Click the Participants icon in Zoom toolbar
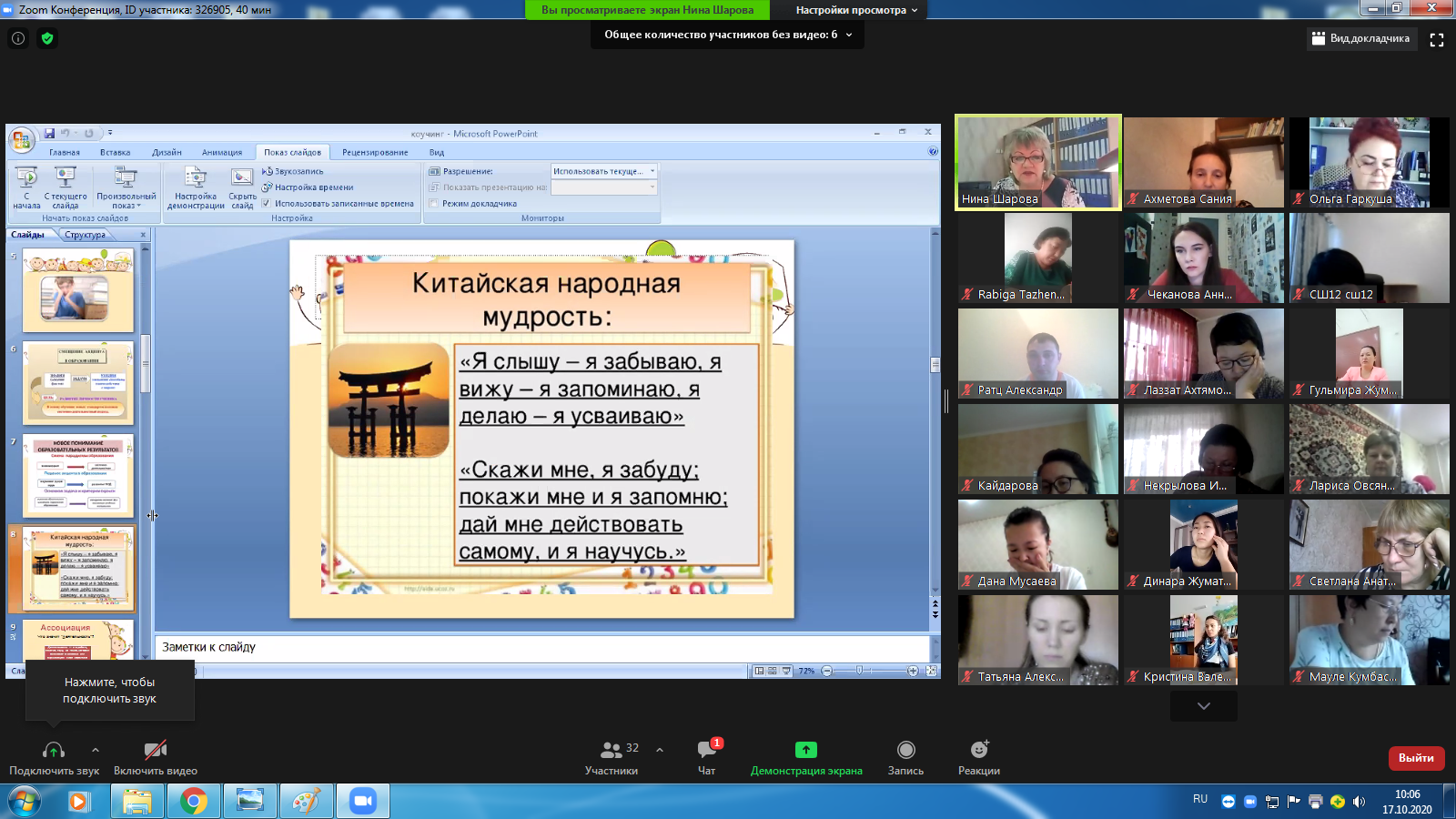The height and width of the screenshot is (819, 1456). point(611,750)
